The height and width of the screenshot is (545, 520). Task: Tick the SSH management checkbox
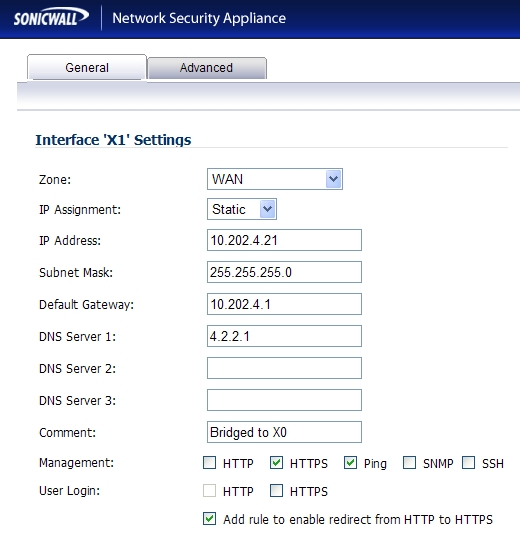pos(469,463)
